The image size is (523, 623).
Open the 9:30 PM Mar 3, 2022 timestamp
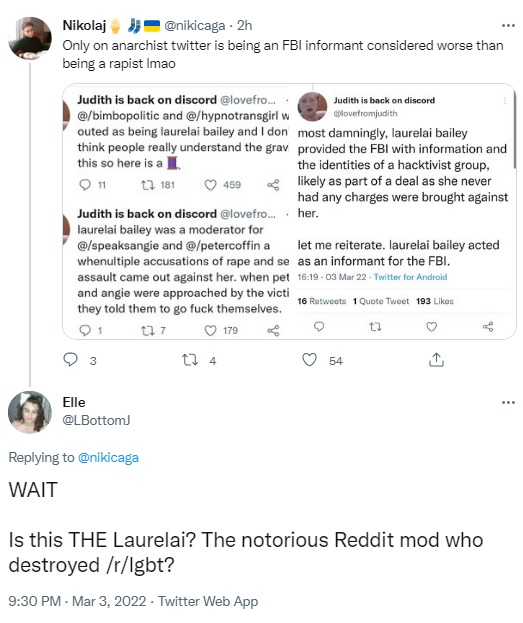click(x=77, y=601)
